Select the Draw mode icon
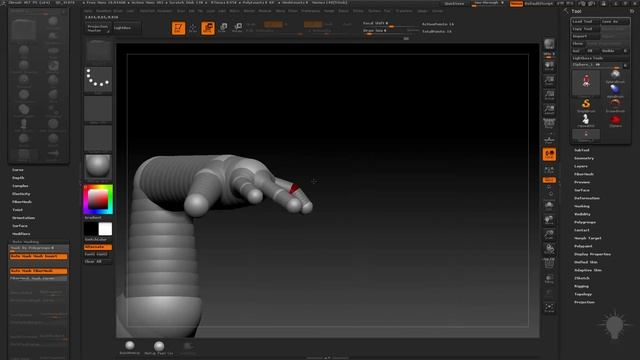 pos(193,28)
